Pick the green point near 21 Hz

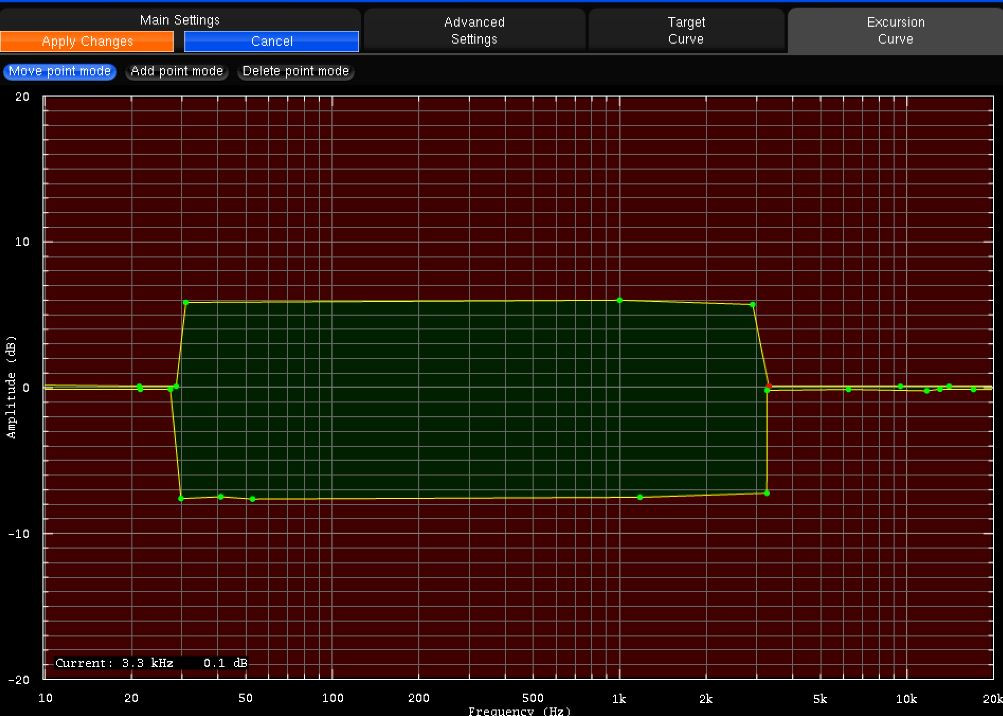(139, 387)
